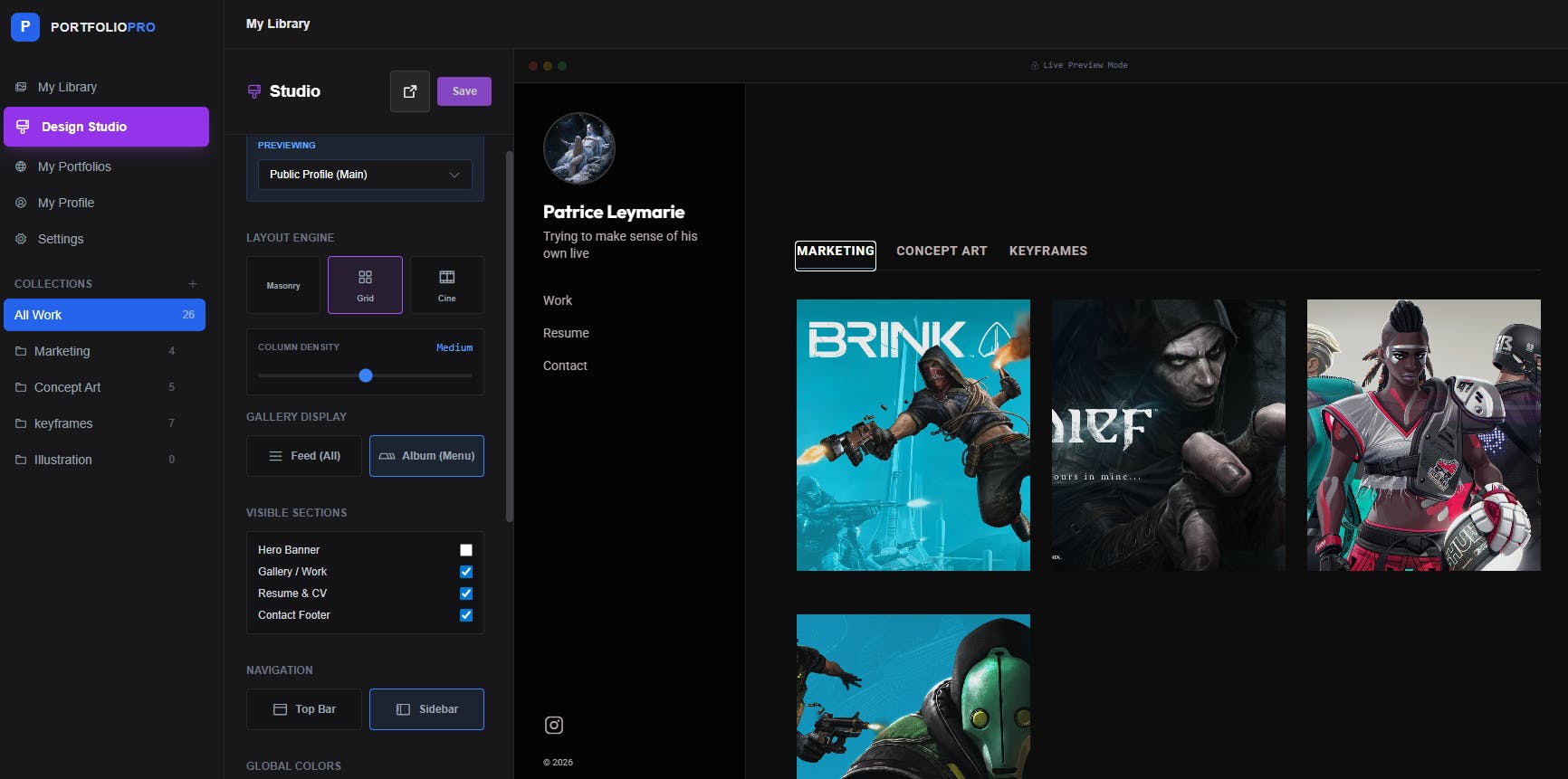Open the BRINK artwork thumbnail

point(913,435)
